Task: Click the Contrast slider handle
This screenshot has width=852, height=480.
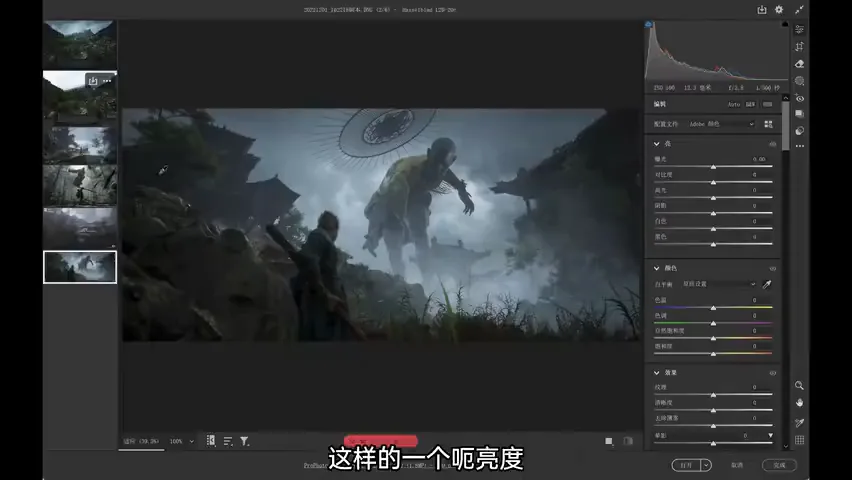Action: point(713,182)
